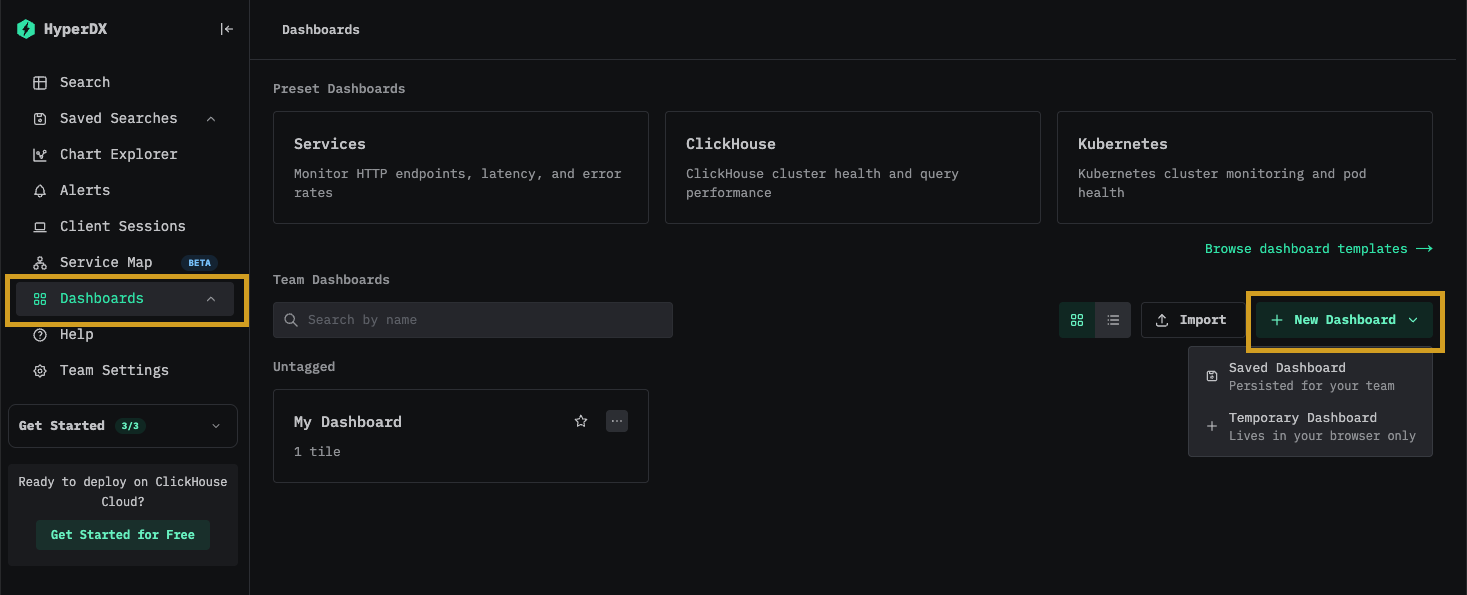Open the Kubernetes preset dashboard

(x=1244, y=167)
